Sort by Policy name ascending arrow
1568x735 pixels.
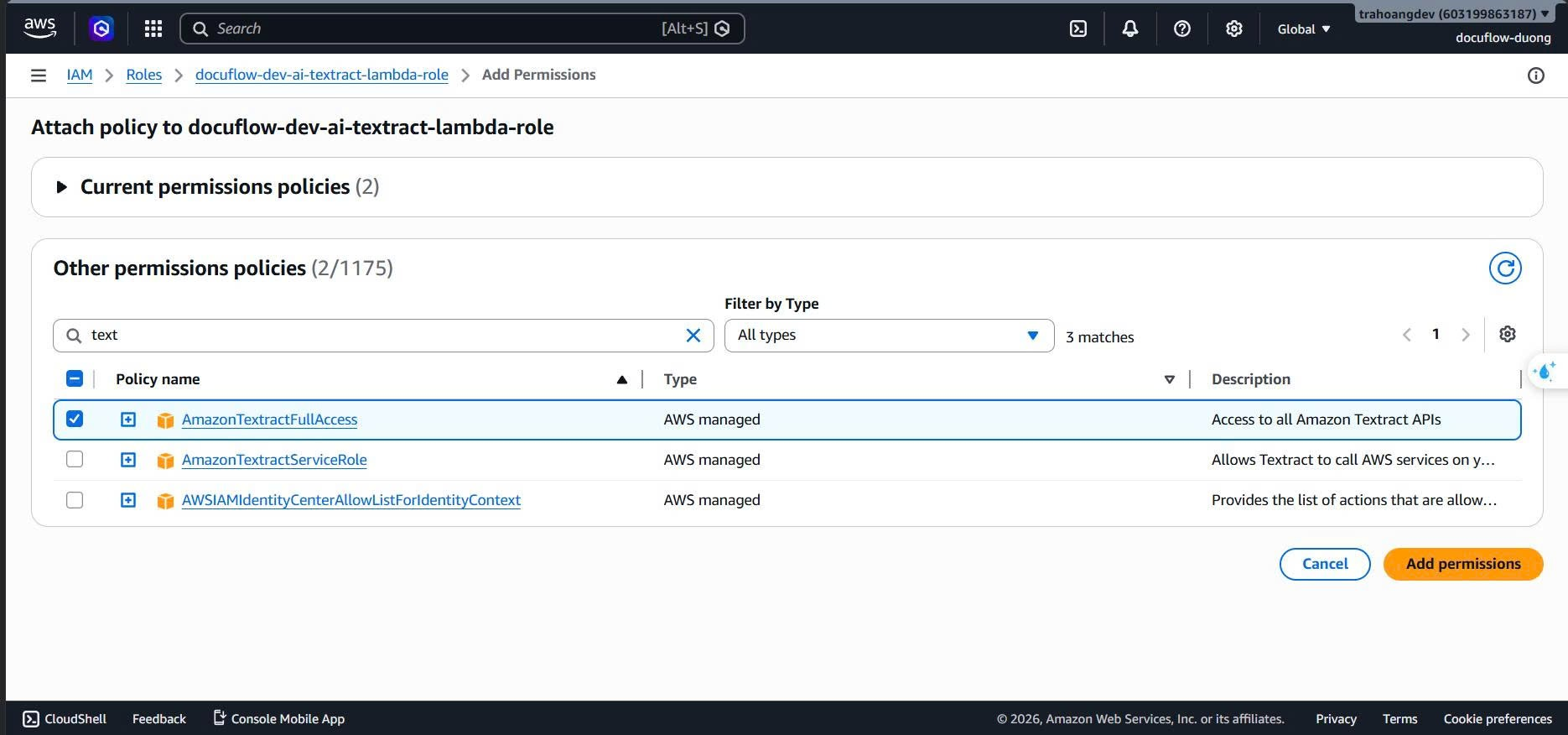[x=622, y=380]
